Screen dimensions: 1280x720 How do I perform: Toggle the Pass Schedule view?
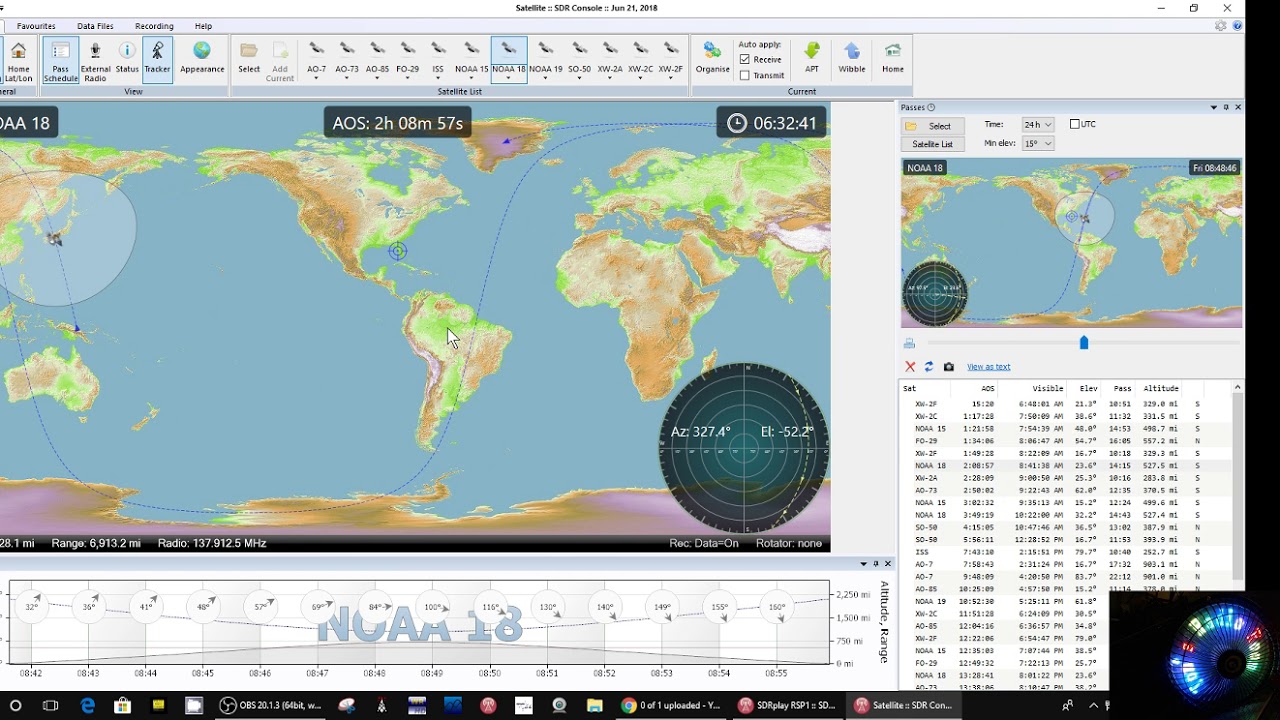61,61
